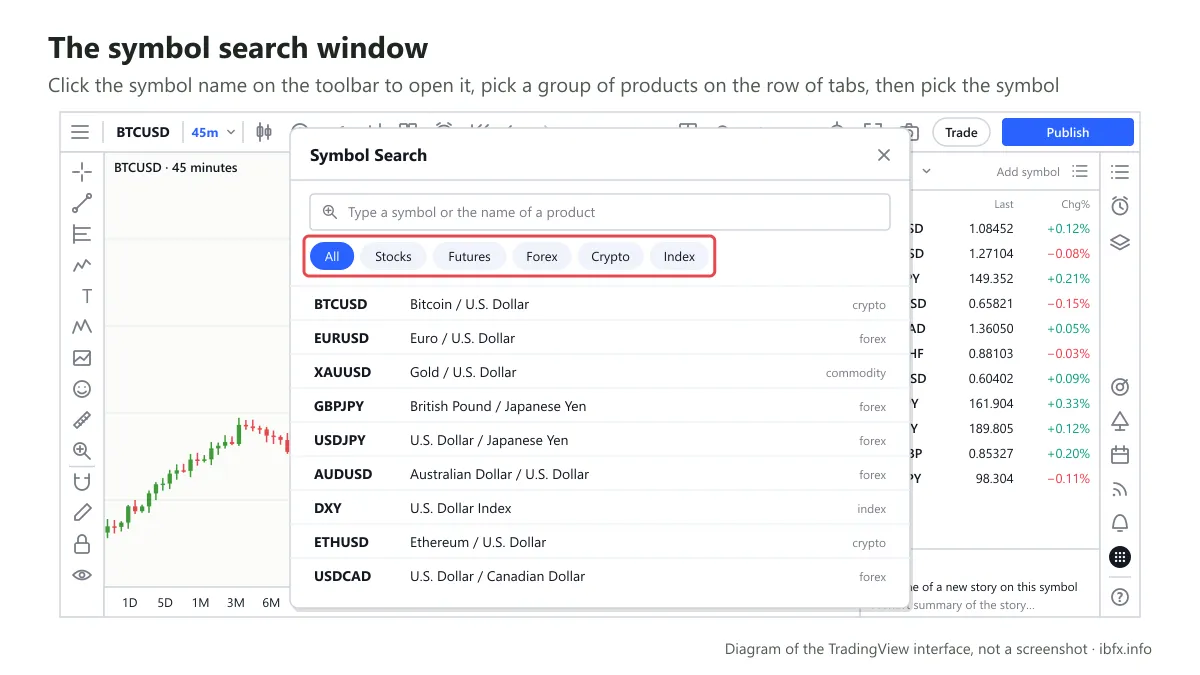This screenshot has width=1200, height=675.
Task: Pick EURUSD Euro / U.S. Dollar result
Action: 600,338
